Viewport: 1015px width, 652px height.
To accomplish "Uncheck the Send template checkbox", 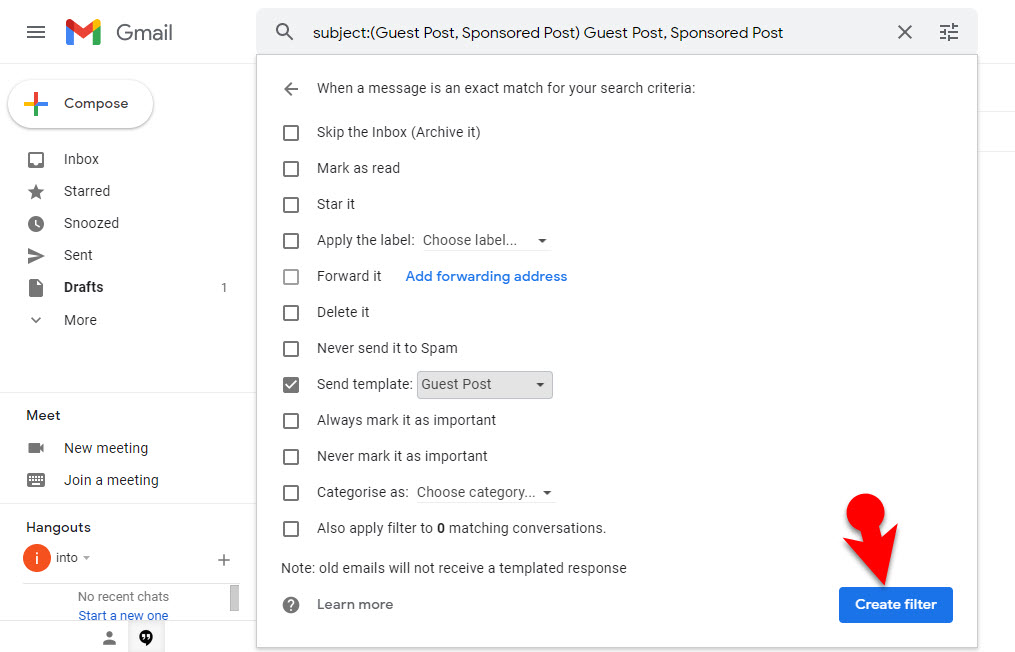I will [x=291, y=385].
